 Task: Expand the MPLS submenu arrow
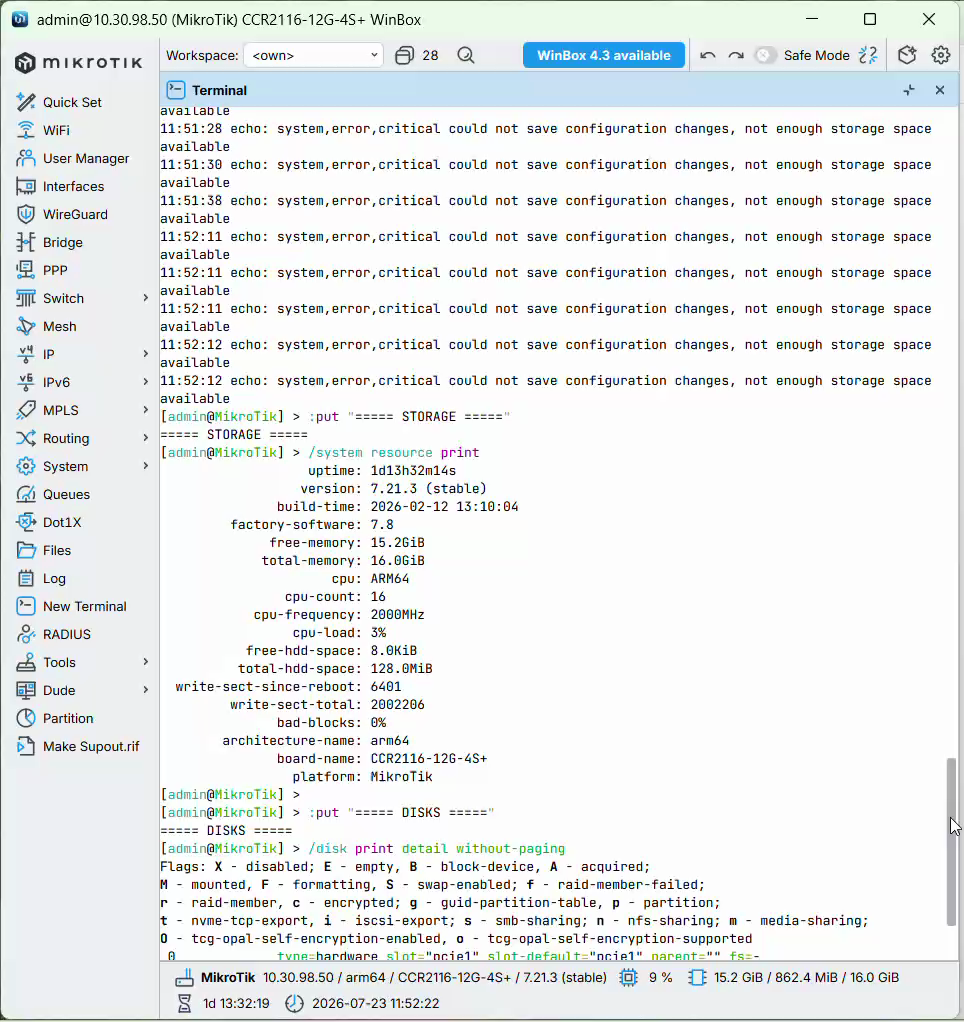(145, 410)
